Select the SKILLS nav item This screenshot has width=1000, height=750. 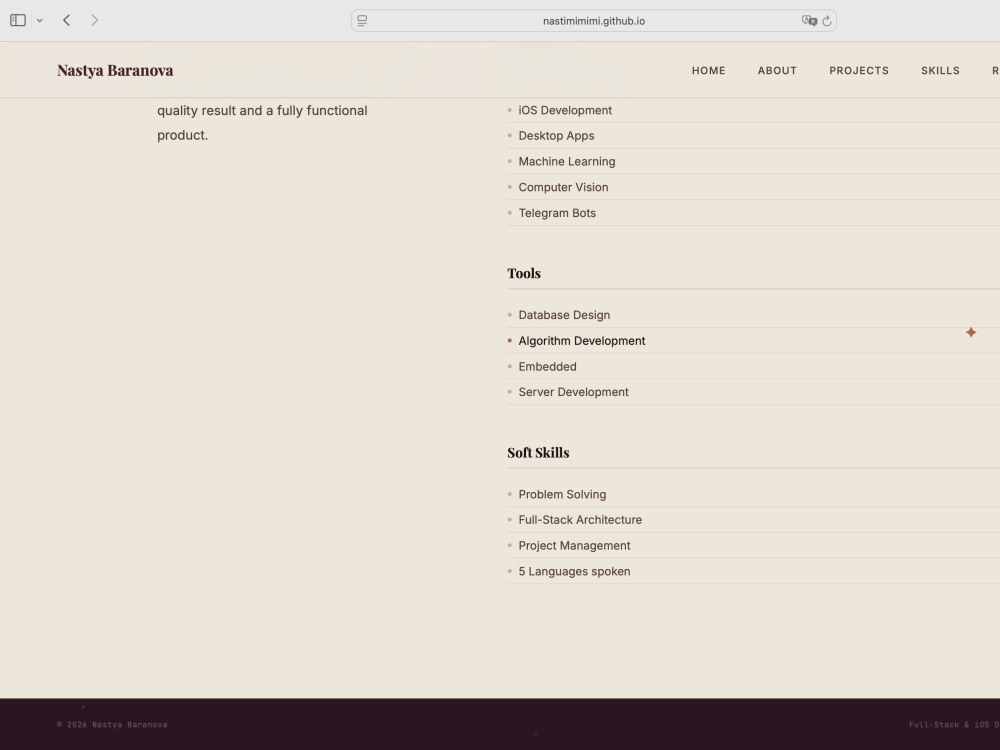pyautogui.click(x=940, y=71)
